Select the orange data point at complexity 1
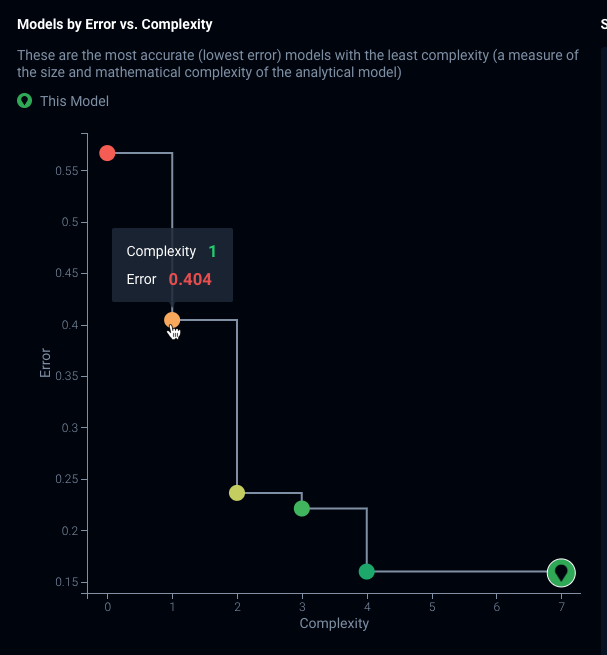 (x=172, y=320)
